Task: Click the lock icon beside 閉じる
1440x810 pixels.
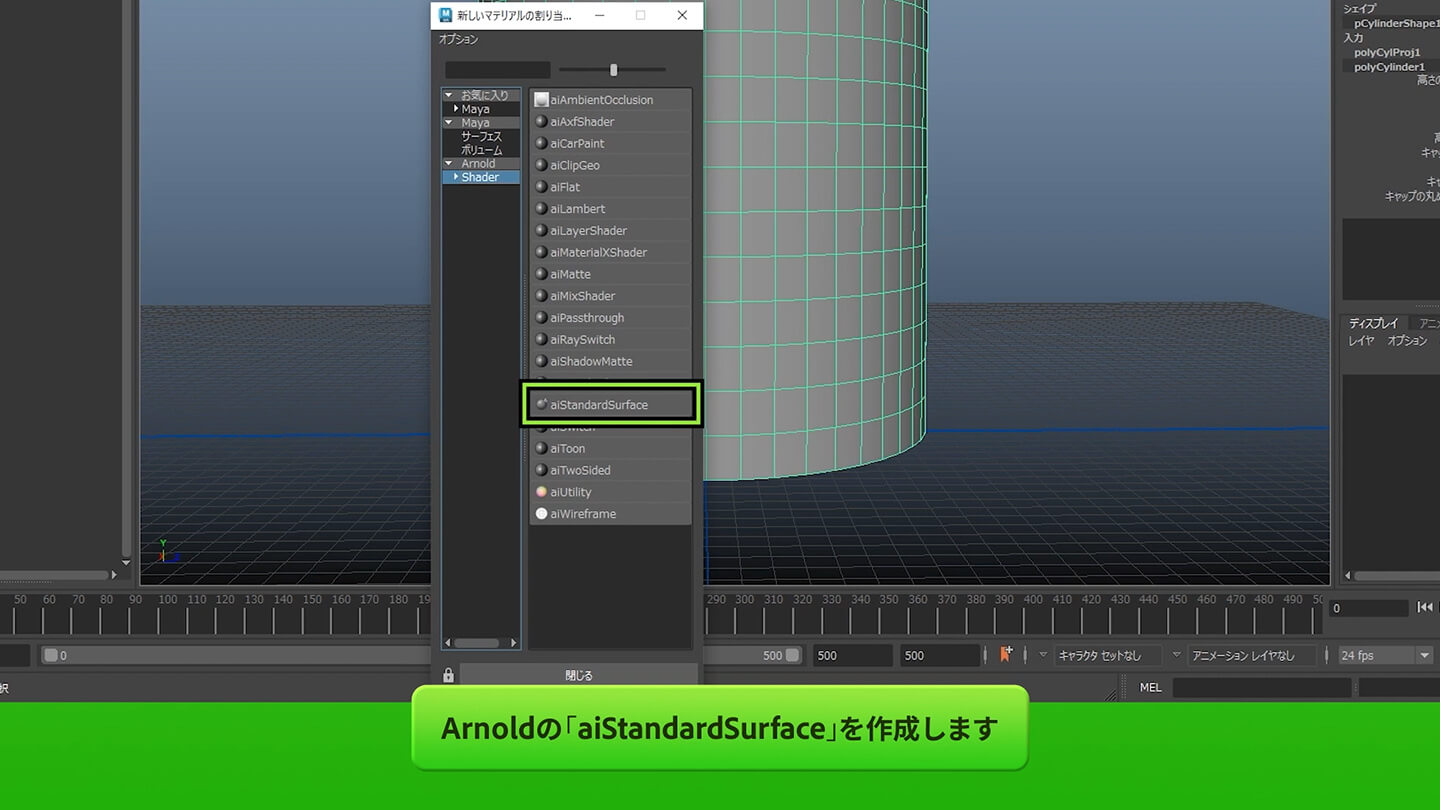Action: click(x=448, y=675)
